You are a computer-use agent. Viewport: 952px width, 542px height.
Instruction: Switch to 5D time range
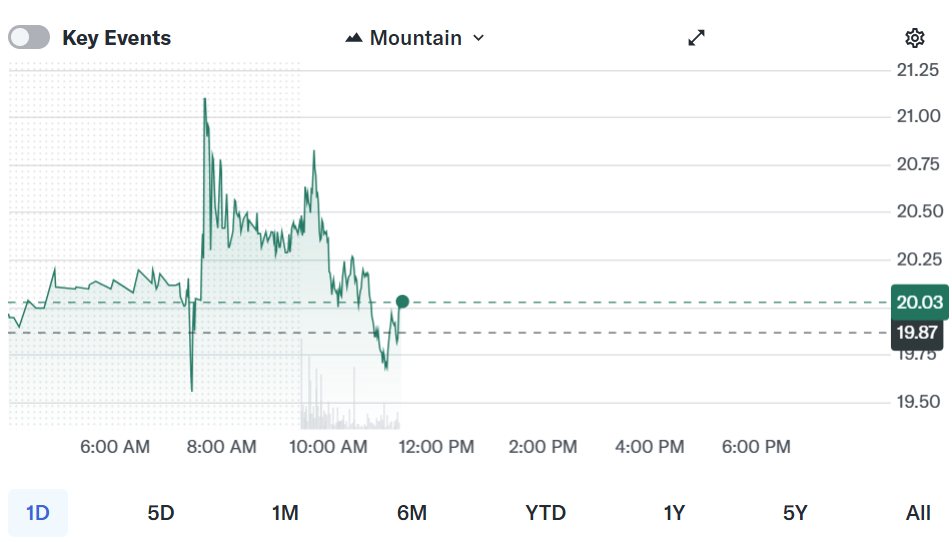(x=161, y=513)
